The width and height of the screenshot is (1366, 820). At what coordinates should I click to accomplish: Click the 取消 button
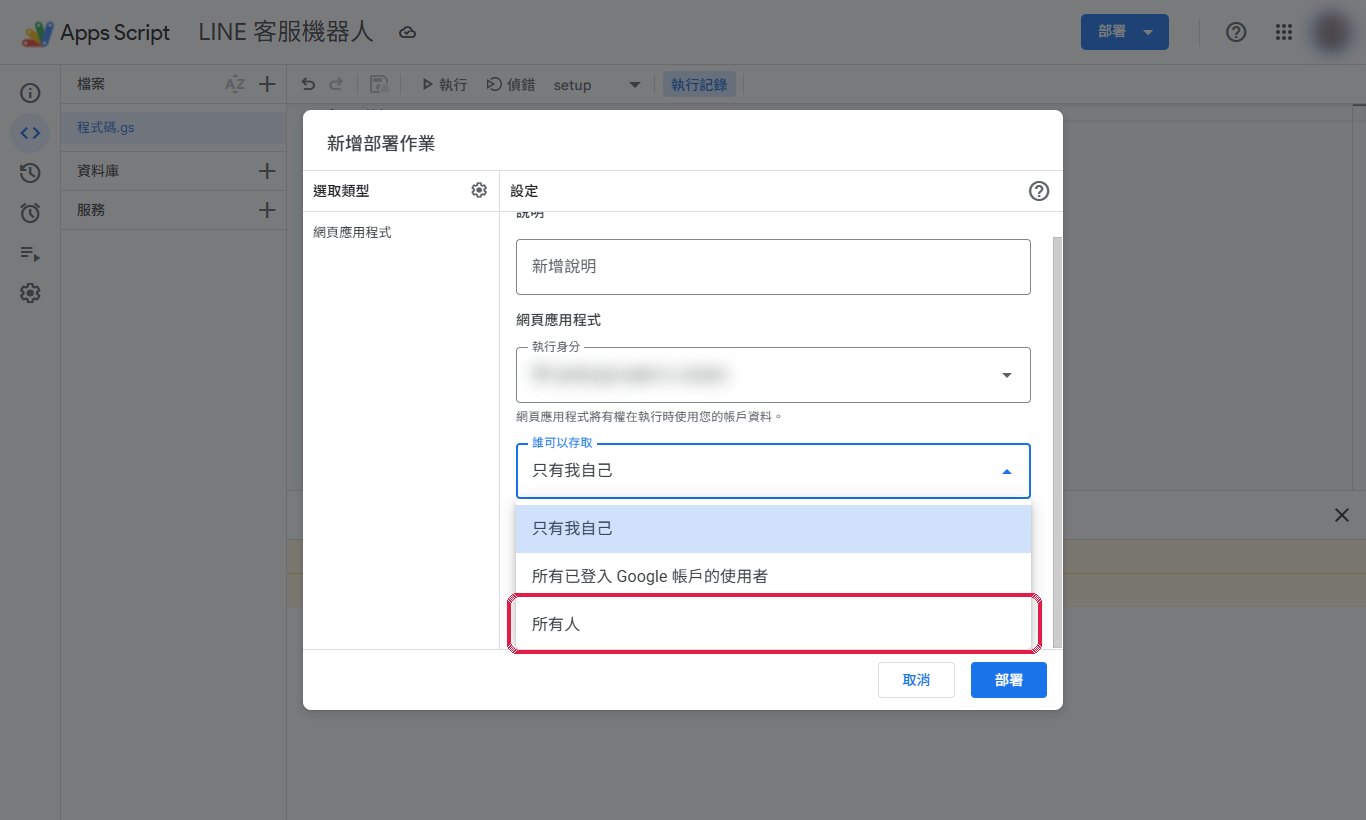click(x=916, y=680)
